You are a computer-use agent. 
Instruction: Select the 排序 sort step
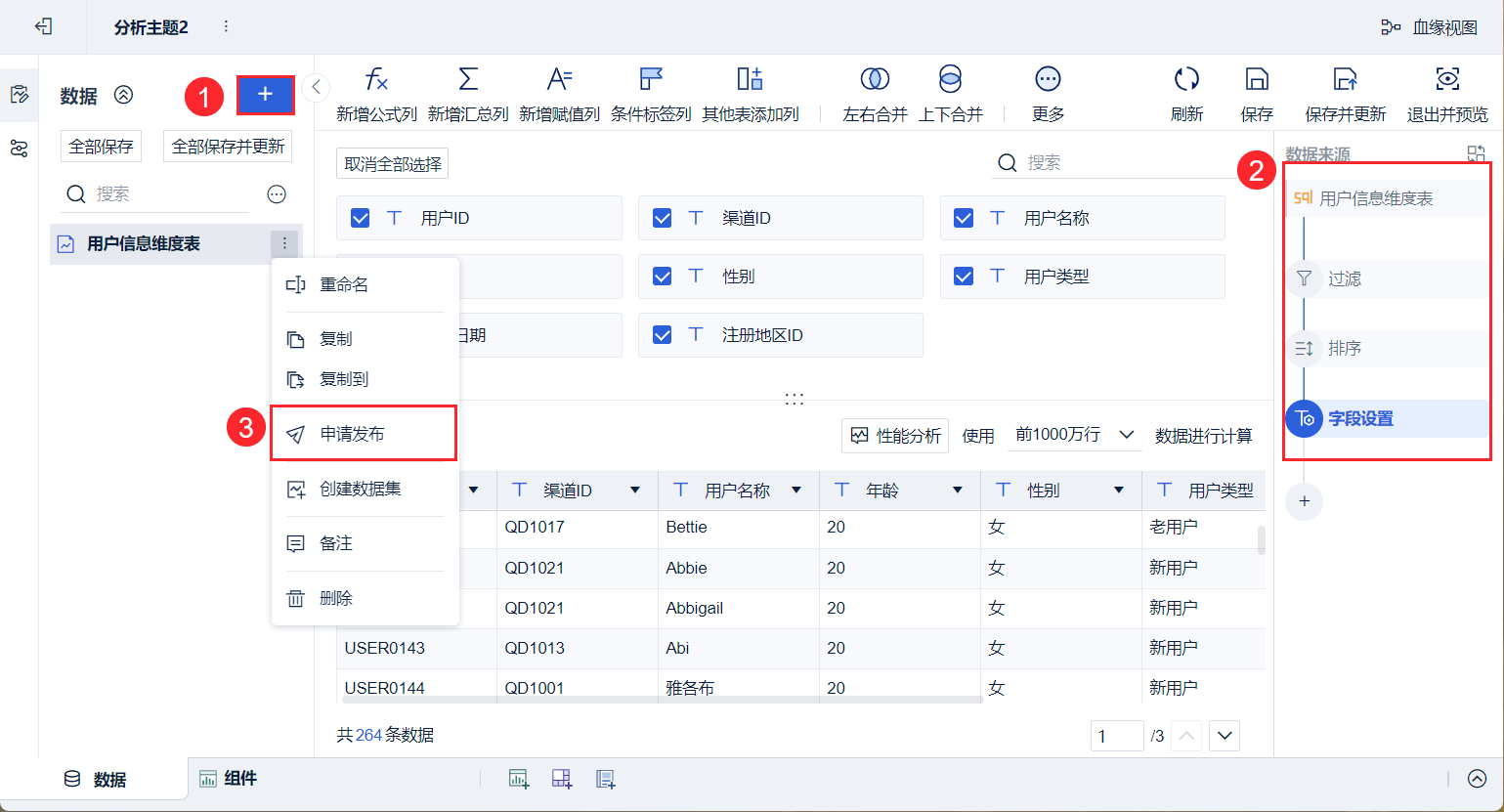[x=1388, y=348]
